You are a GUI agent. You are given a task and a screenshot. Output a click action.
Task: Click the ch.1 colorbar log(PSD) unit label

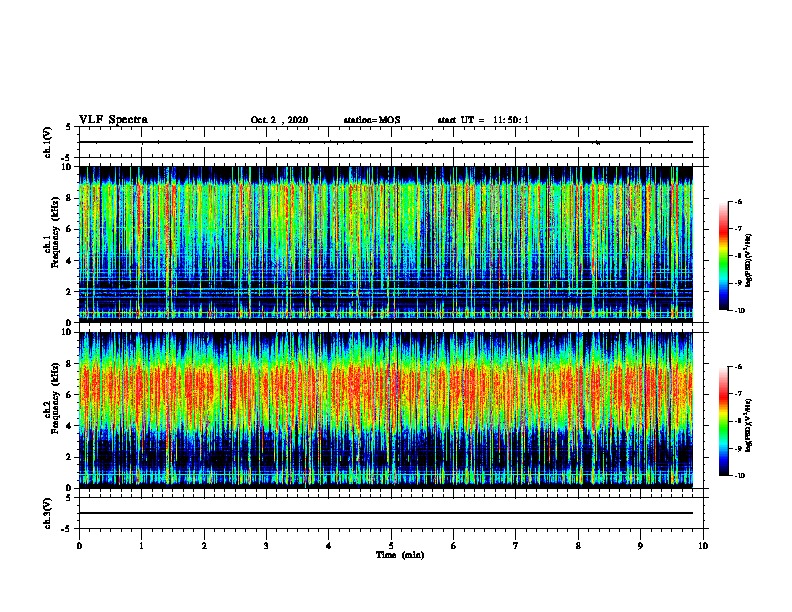[x=749, y=260]
